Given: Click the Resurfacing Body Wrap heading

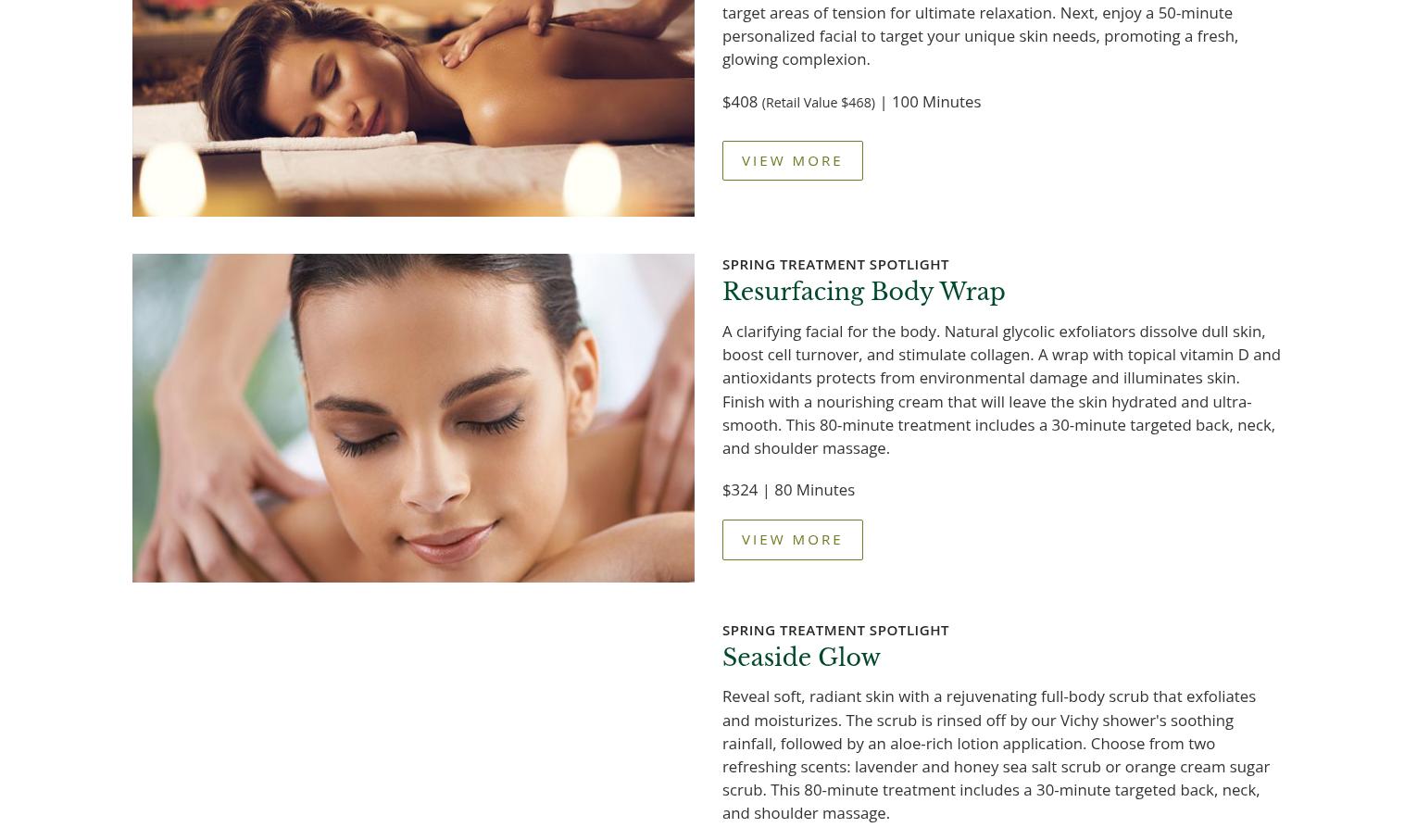Looking at the screenshot, I should [x=863, y=292].
